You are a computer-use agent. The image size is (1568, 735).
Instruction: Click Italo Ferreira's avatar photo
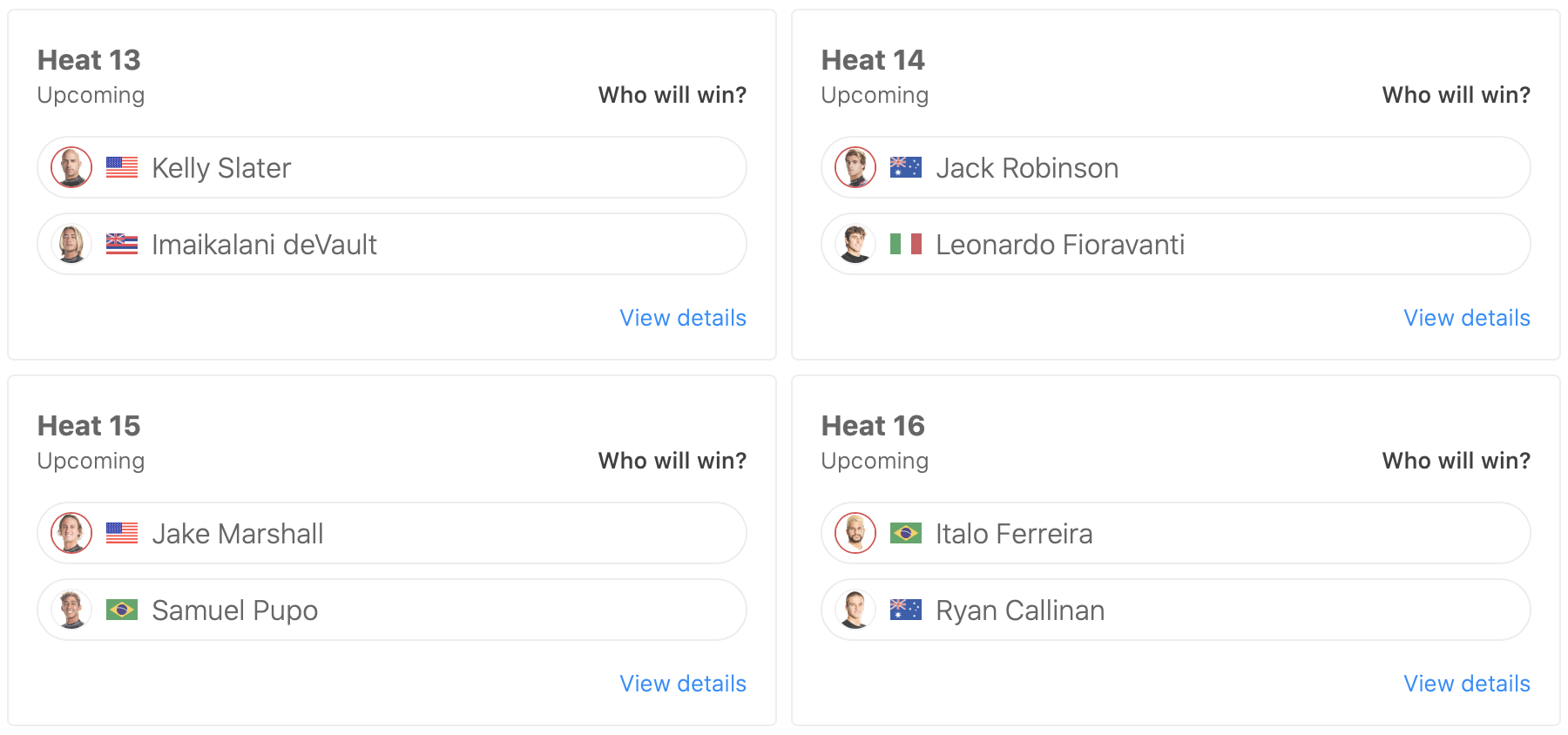[x=855, y=533]
